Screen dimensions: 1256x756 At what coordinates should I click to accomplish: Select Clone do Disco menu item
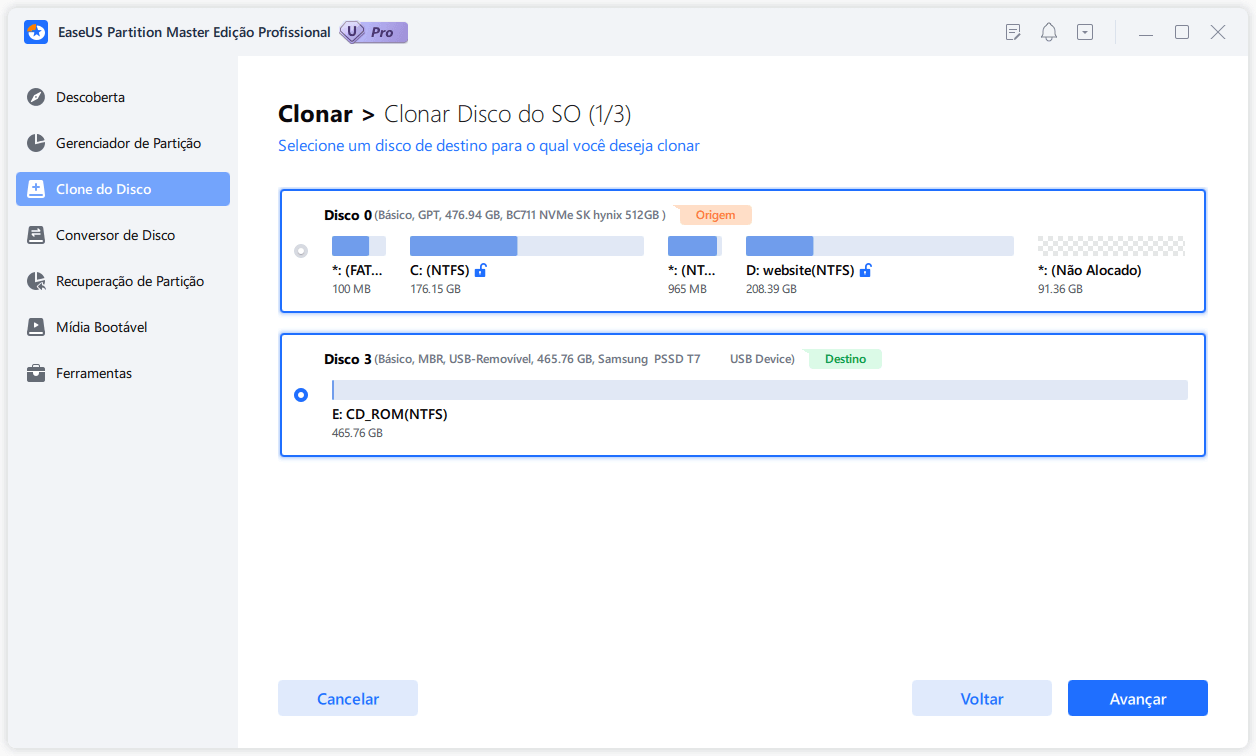(123, 189)
